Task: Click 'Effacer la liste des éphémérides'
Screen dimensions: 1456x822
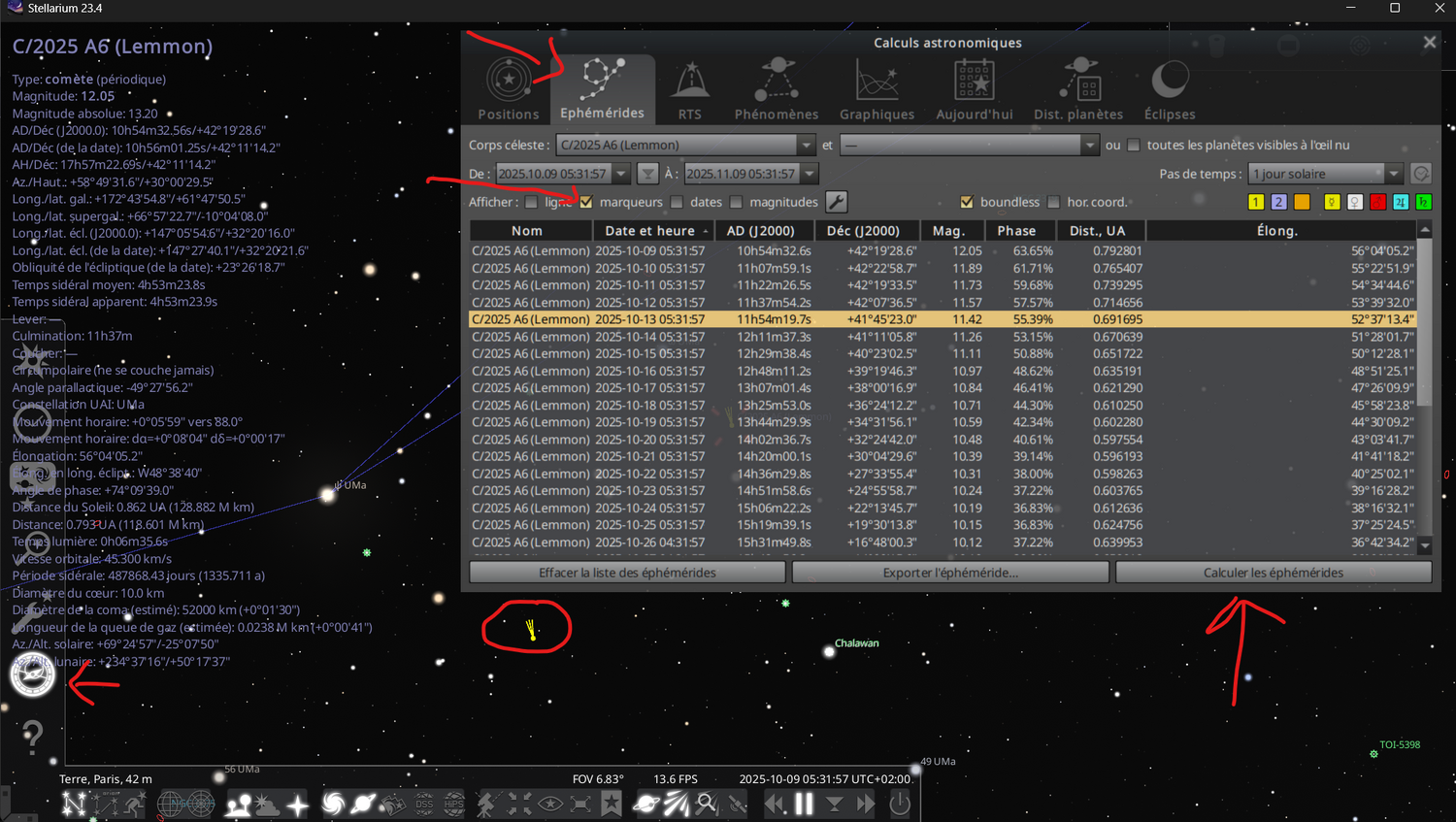Action: [x=627, y=573]
